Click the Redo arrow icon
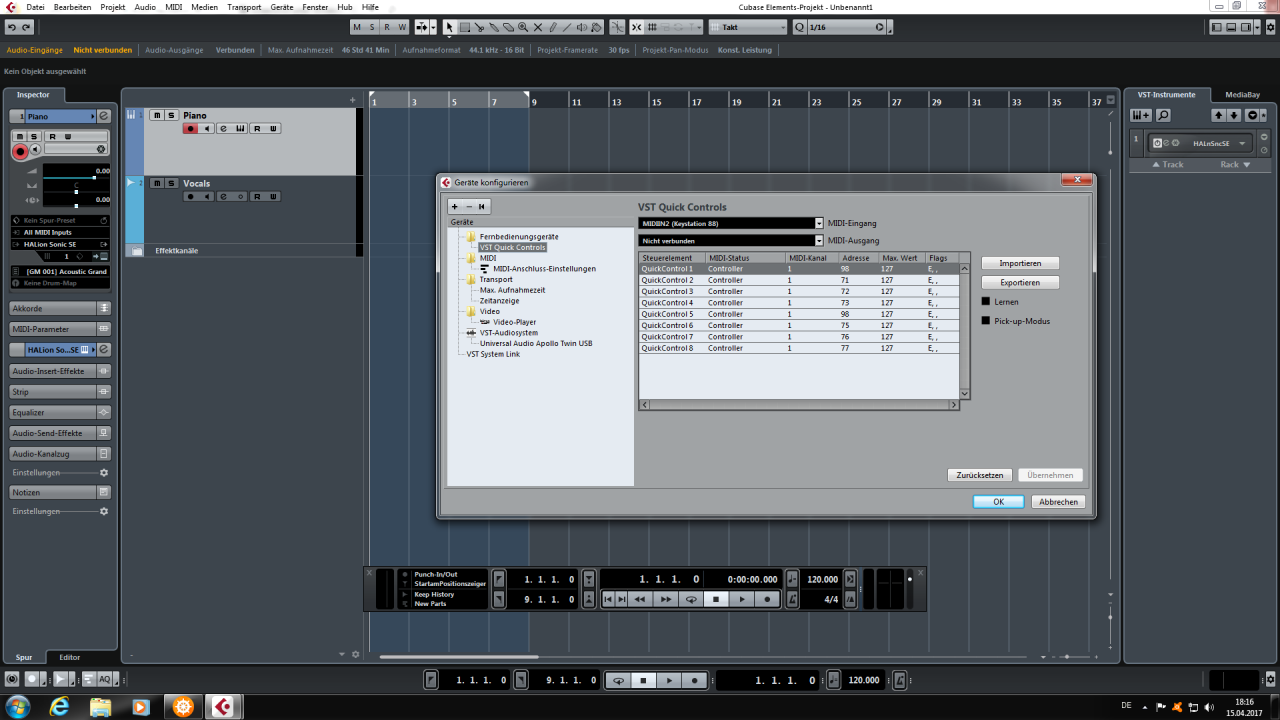 pos(27,27)
